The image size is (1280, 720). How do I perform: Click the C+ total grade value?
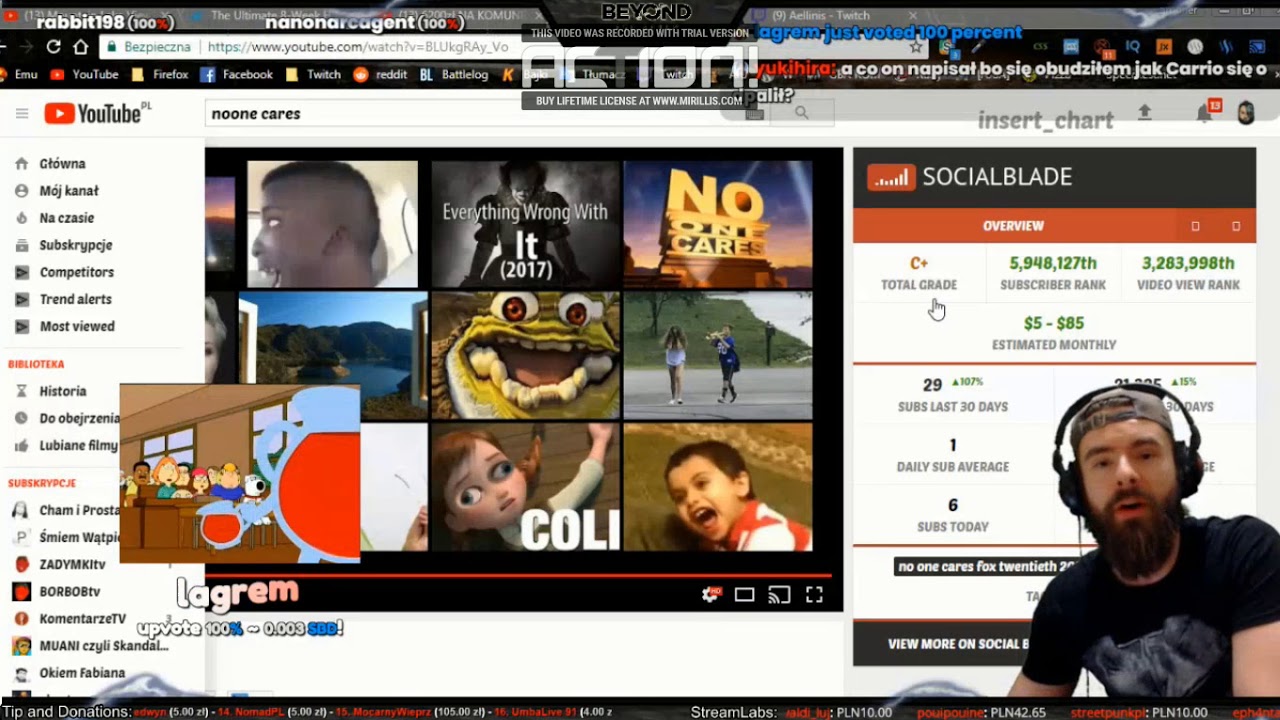[919, 263]
